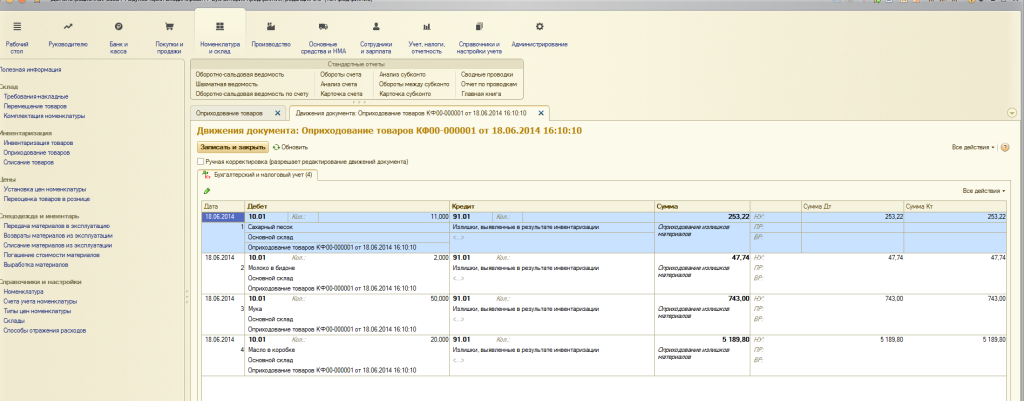Open Основные средства и НМА truck icon
The height and width of the screenshot is (401, 1024).
pos(323,27)
